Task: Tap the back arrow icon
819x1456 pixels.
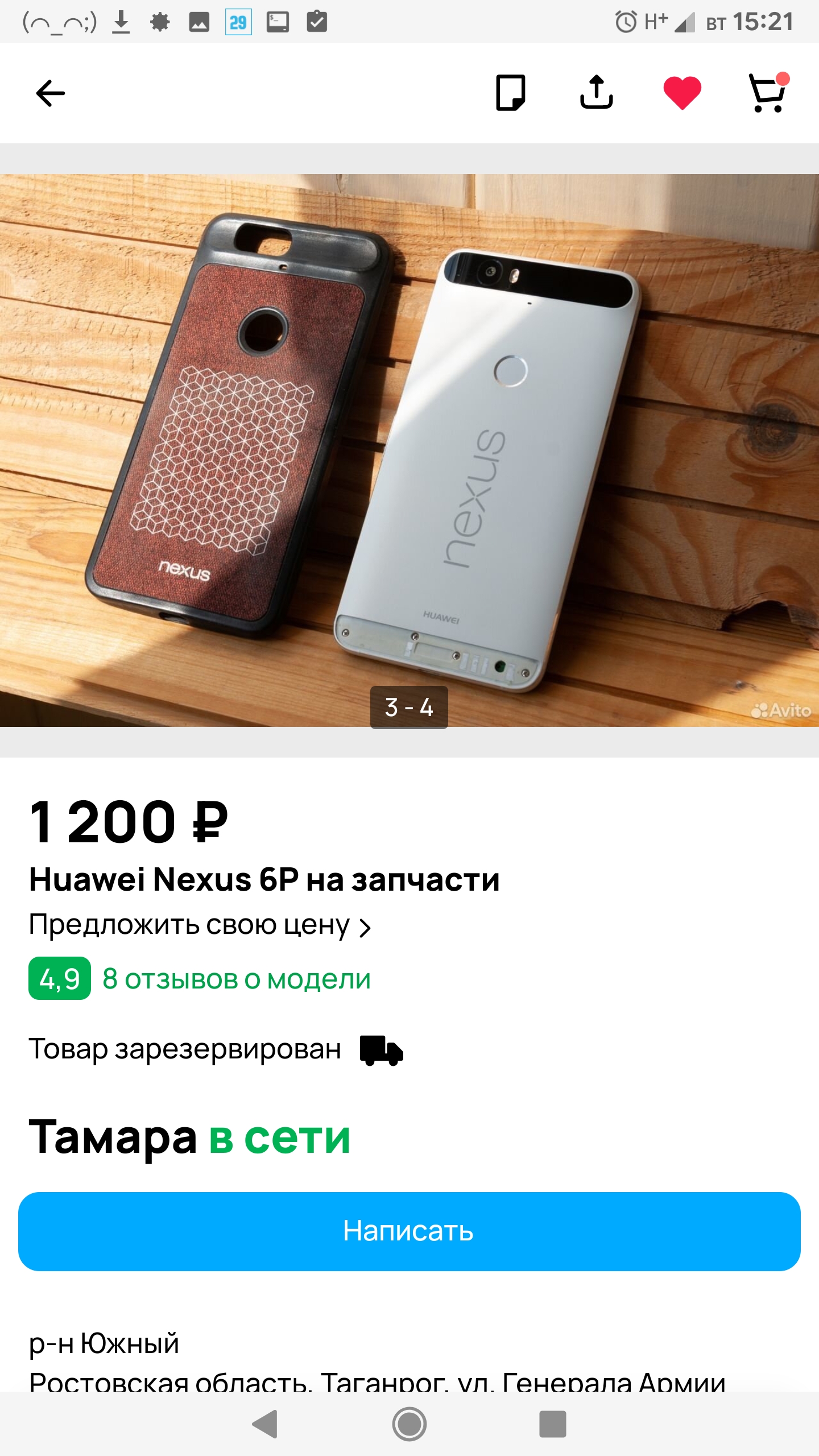Action: click(x=51, y=93)
